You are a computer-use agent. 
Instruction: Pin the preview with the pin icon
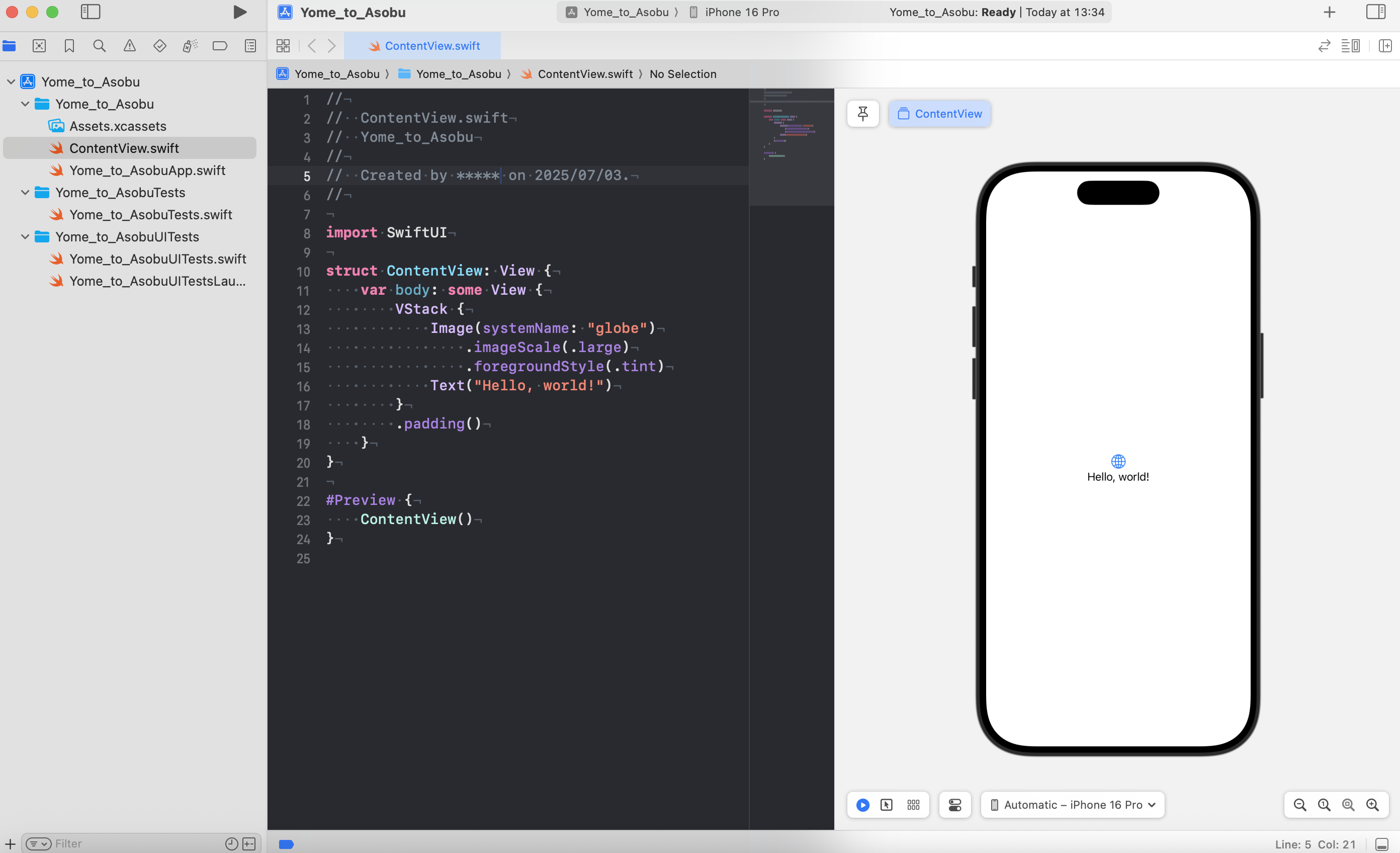click(x=862, y=114)
